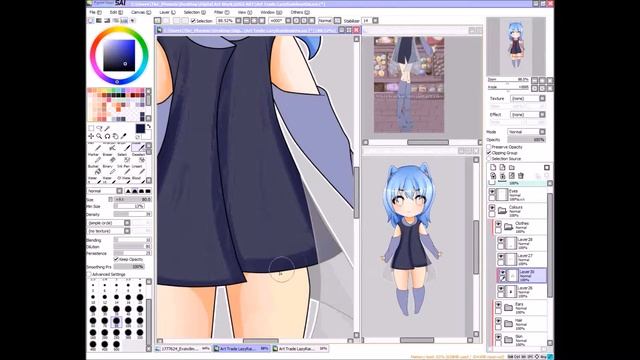Select the Ears folder layer

[520, 307]
